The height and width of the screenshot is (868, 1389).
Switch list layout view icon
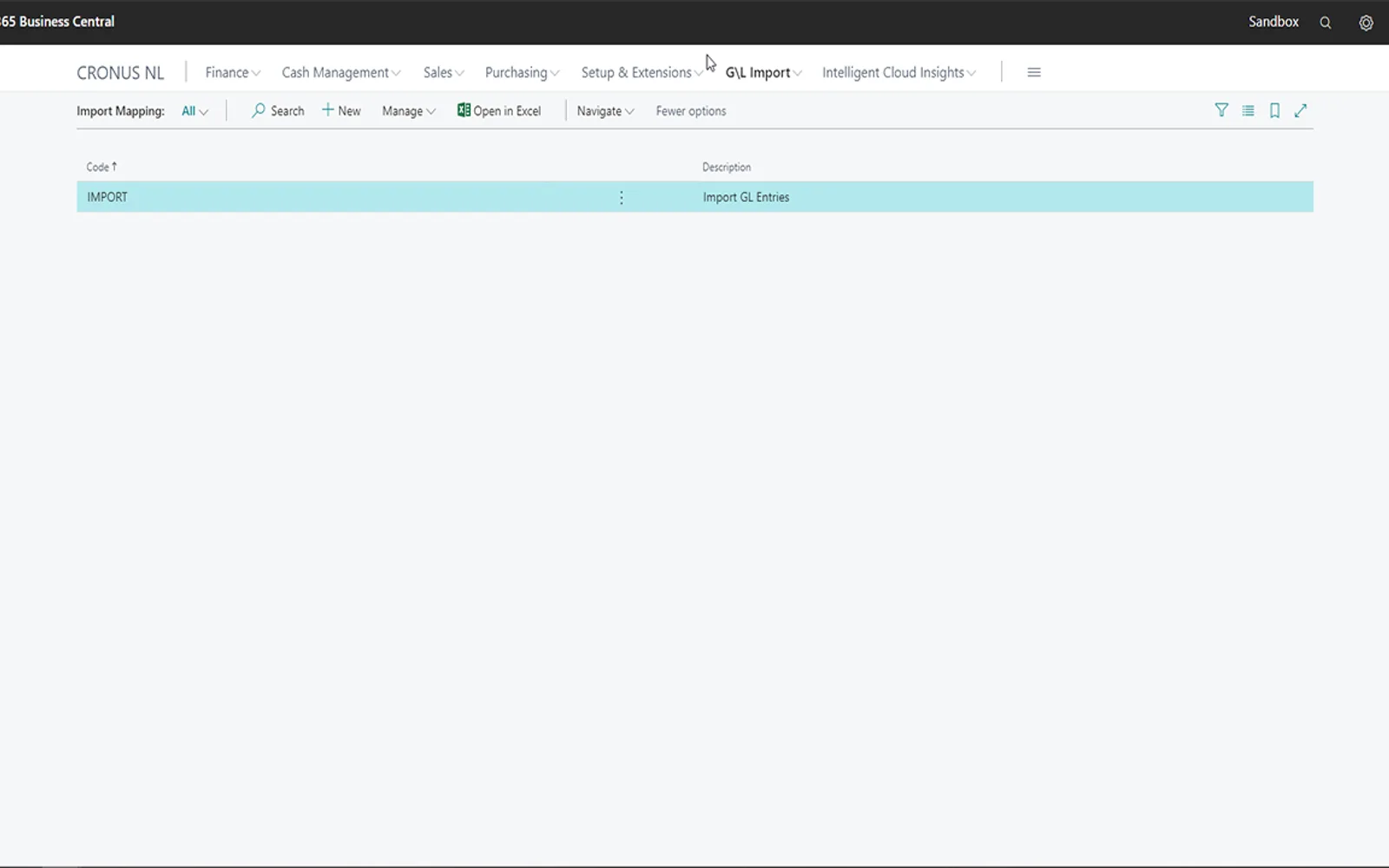1247,110
